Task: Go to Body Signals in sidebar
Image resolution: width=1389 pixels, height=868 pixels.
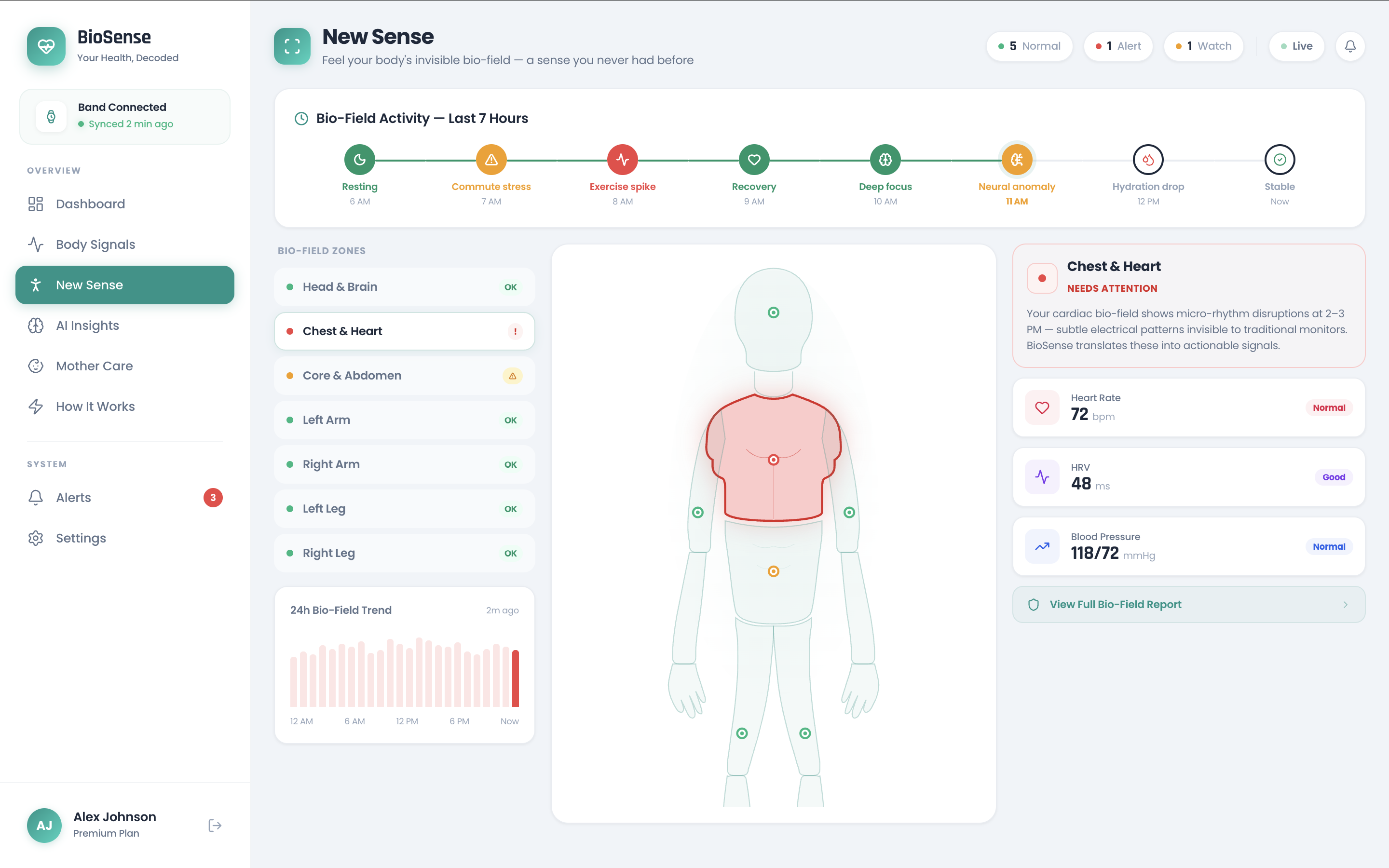Action: pyautogui.click(x=95, y=244)
